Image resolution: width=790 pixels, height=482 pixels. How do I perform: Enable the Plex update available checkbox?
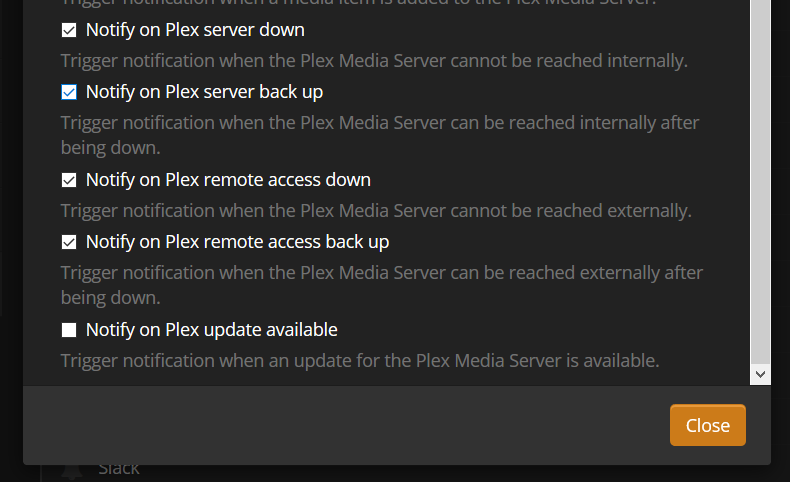tap(69, 330)
